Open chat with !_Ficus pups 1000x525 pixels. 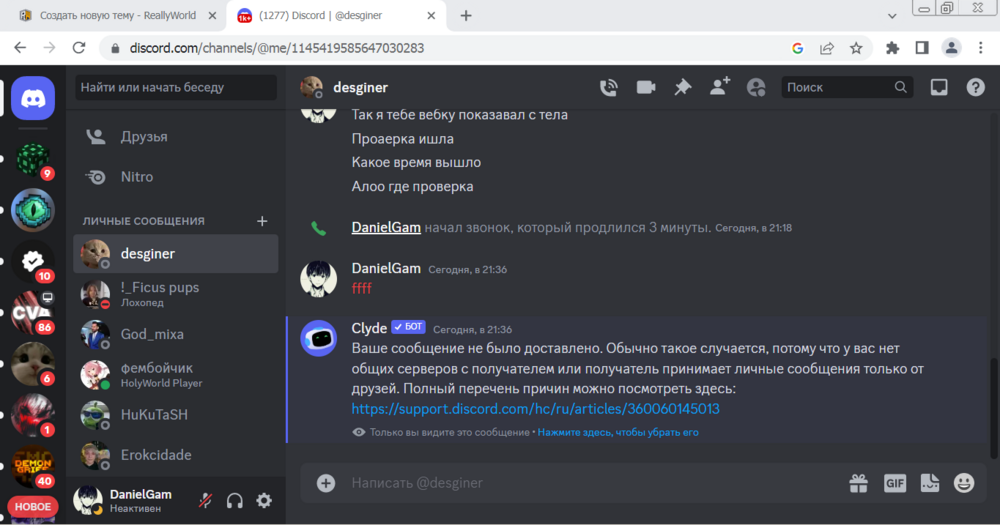pyautogui.click(x=175, y=294)
